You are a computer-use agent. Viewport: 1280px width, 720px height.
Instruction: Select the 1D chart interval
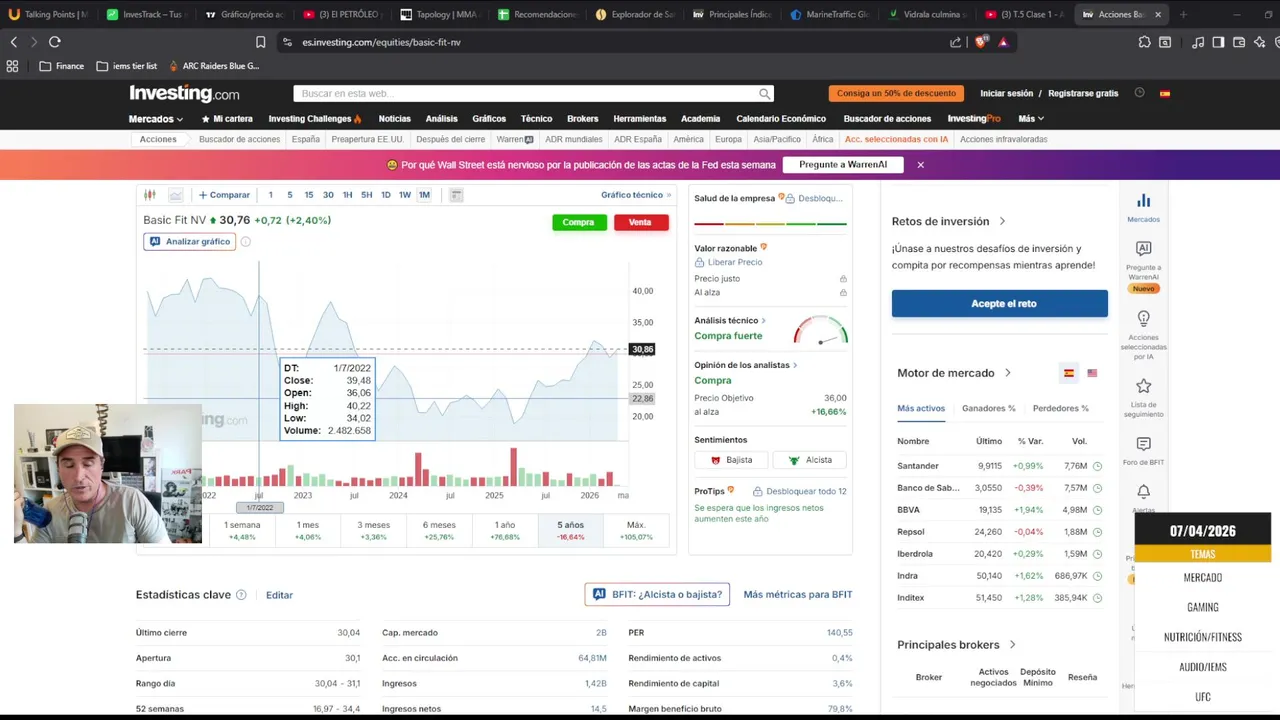coord(386,195)
